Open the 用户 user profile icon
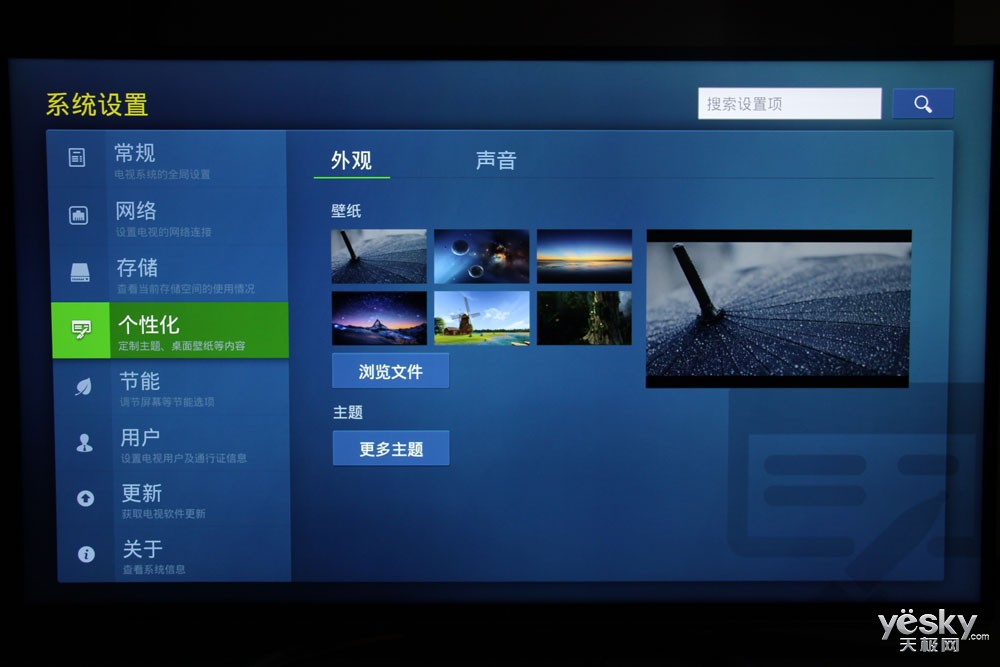Viewport: 1000px width, 667px height. pyautogui.click(x=84, y=443)
